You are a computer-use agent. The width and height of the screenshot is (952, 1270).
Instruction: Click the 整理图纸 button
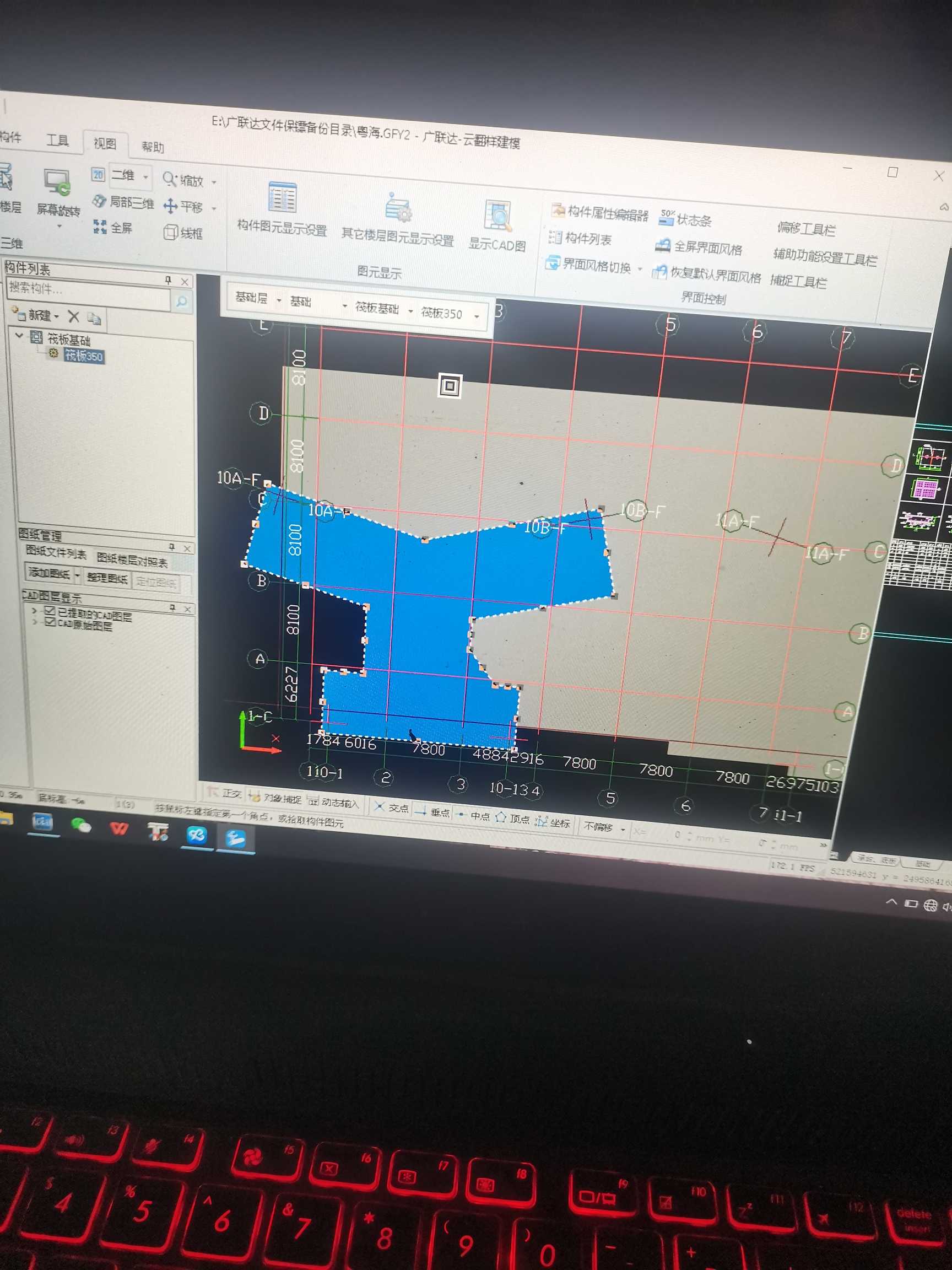[107, 578]
